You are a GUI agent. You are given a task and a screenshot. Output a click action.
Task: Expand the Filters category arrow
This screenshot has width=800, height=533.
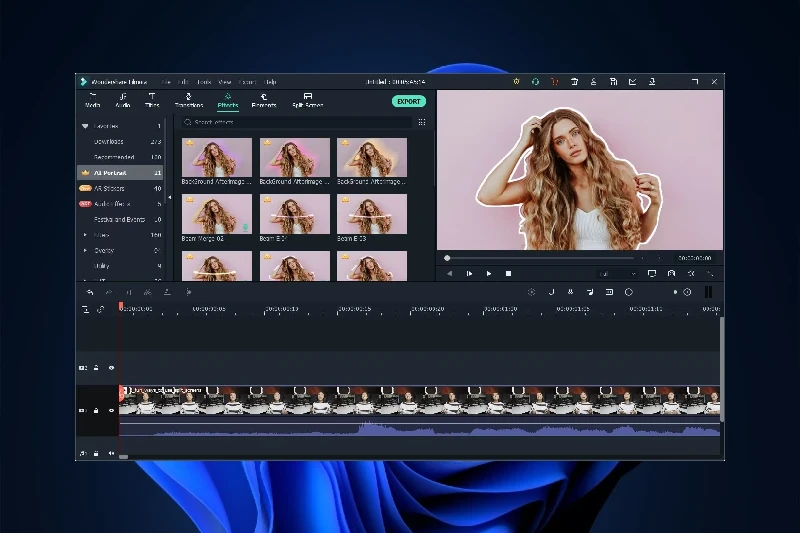pos(85,235)
